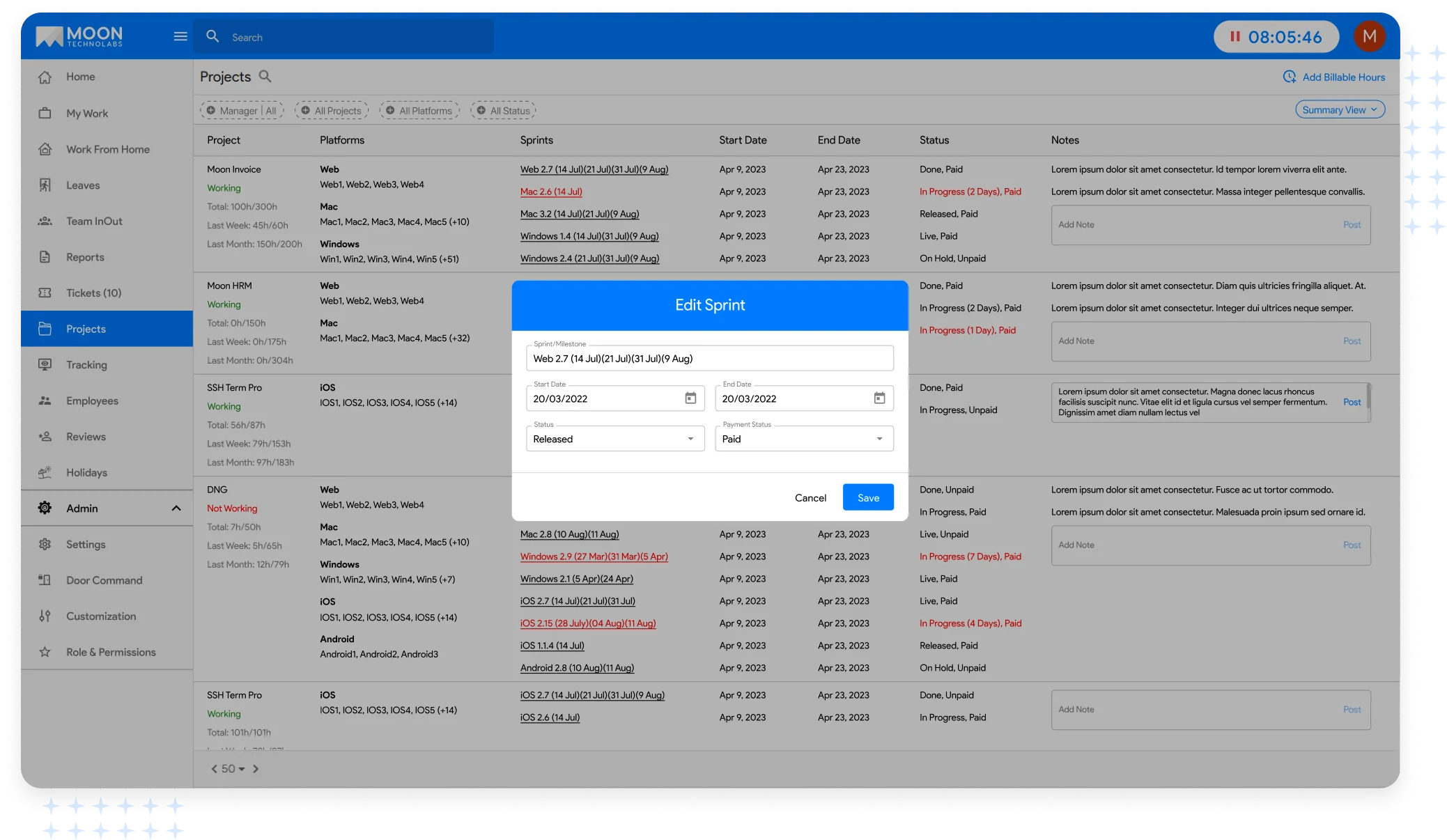Open the Mac 2.6 (14 Jul) sprint link

551,192
